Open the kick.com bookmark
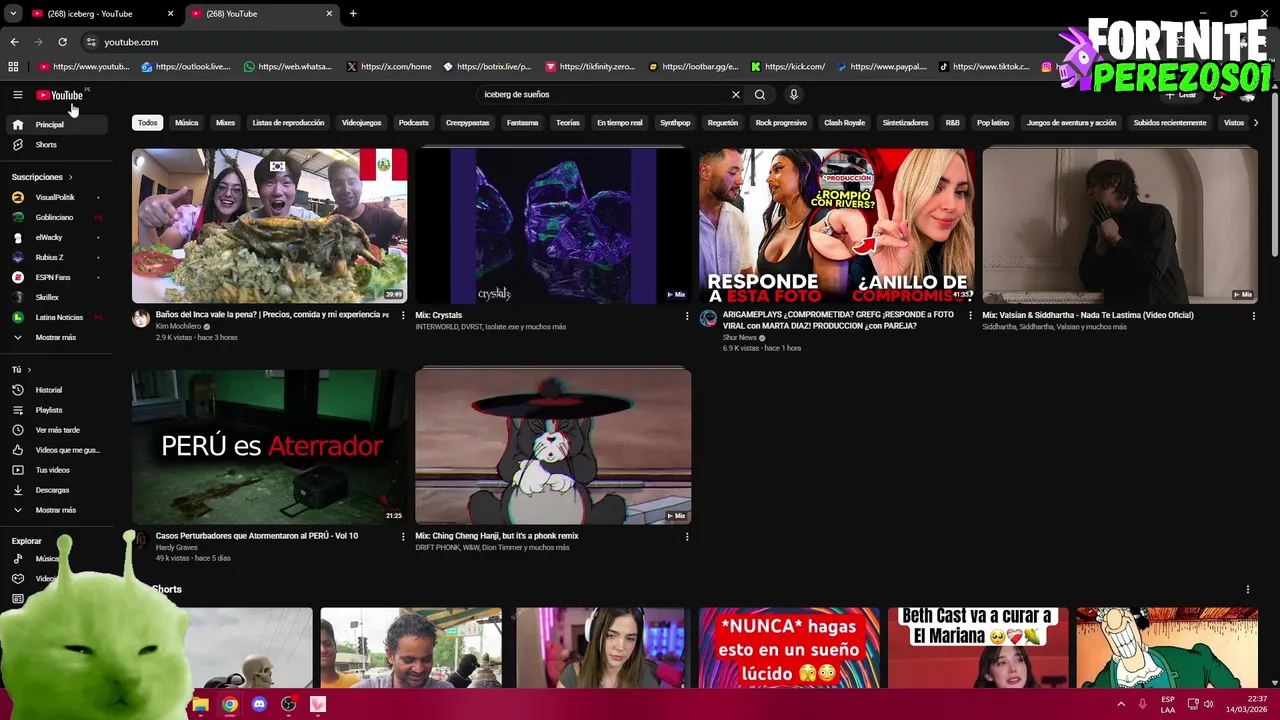 pos(788,67)
